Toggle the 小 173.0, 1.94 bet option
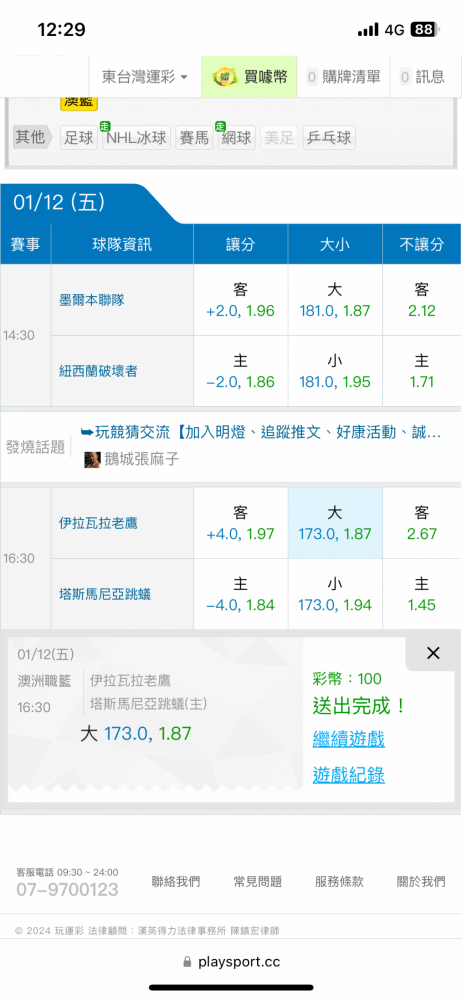The width and height of the screenshot is (462, 1000). [x=335, y=594]
